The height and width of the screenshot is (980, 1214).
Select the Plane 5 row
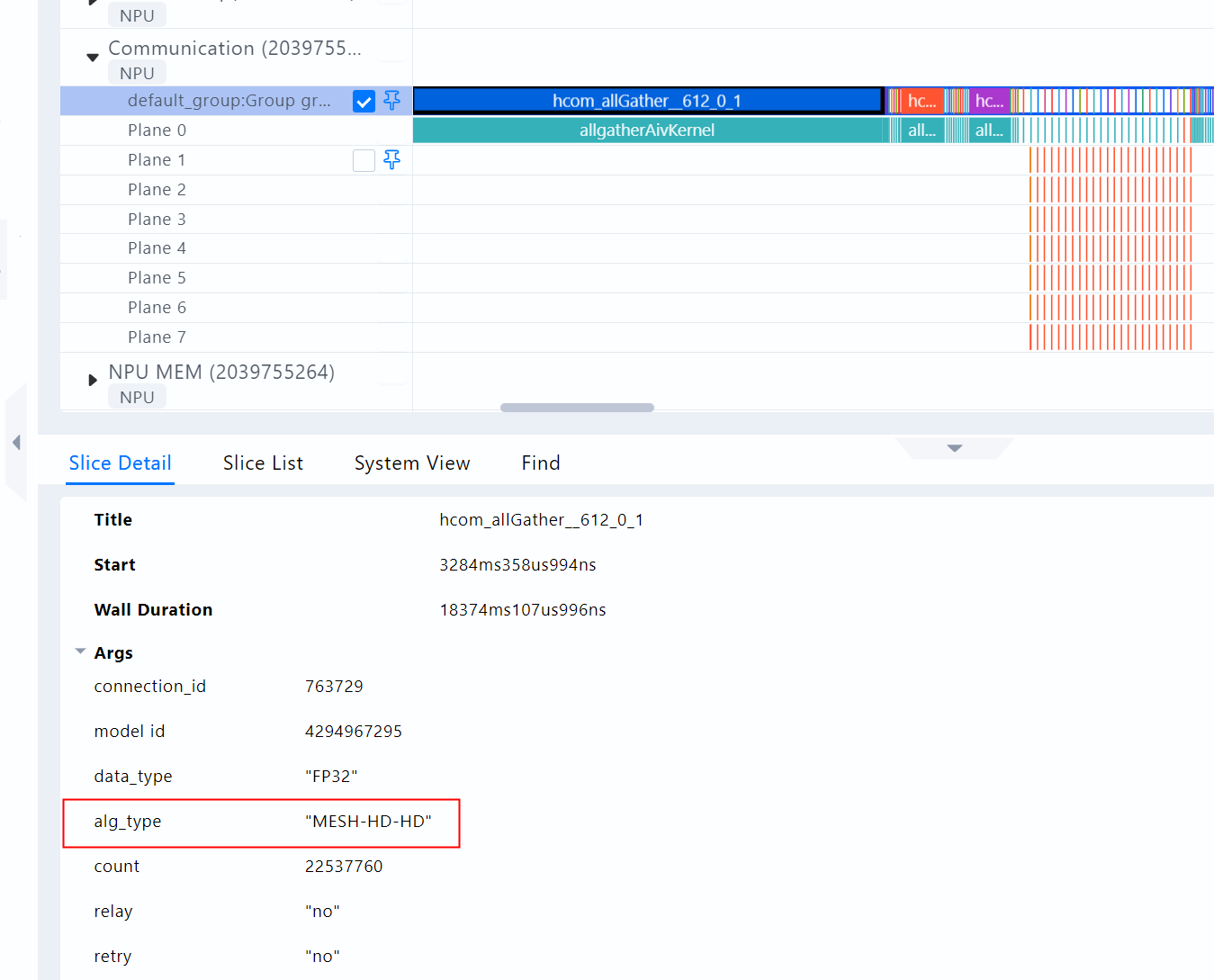tap(236, 278)
